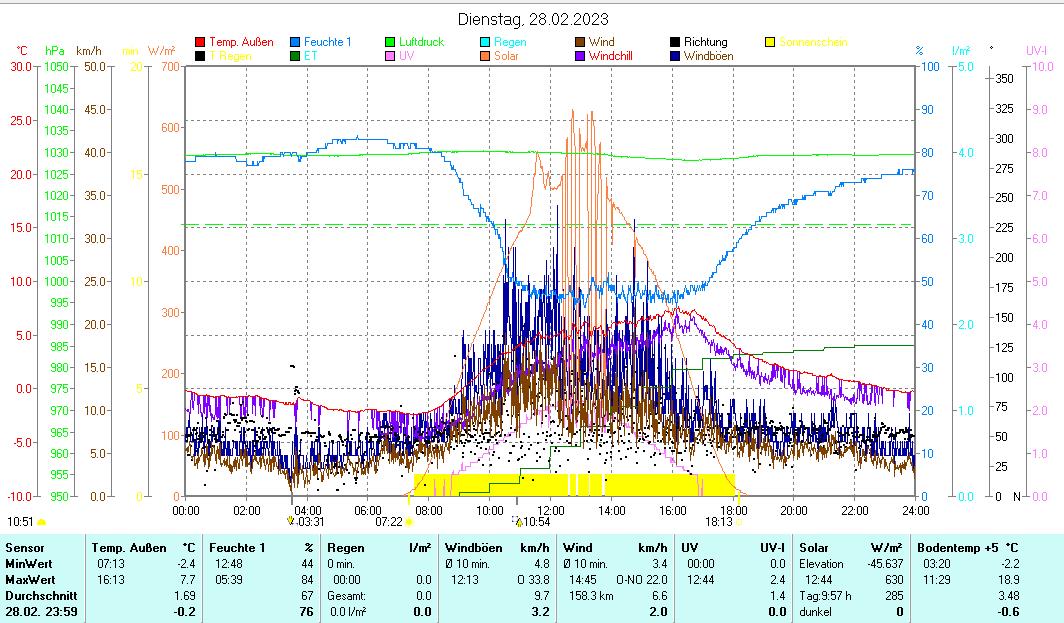This screenshot has width=1064, height=623.
Task: Click humidity maximum value '84'
Action: pos(307,580)
